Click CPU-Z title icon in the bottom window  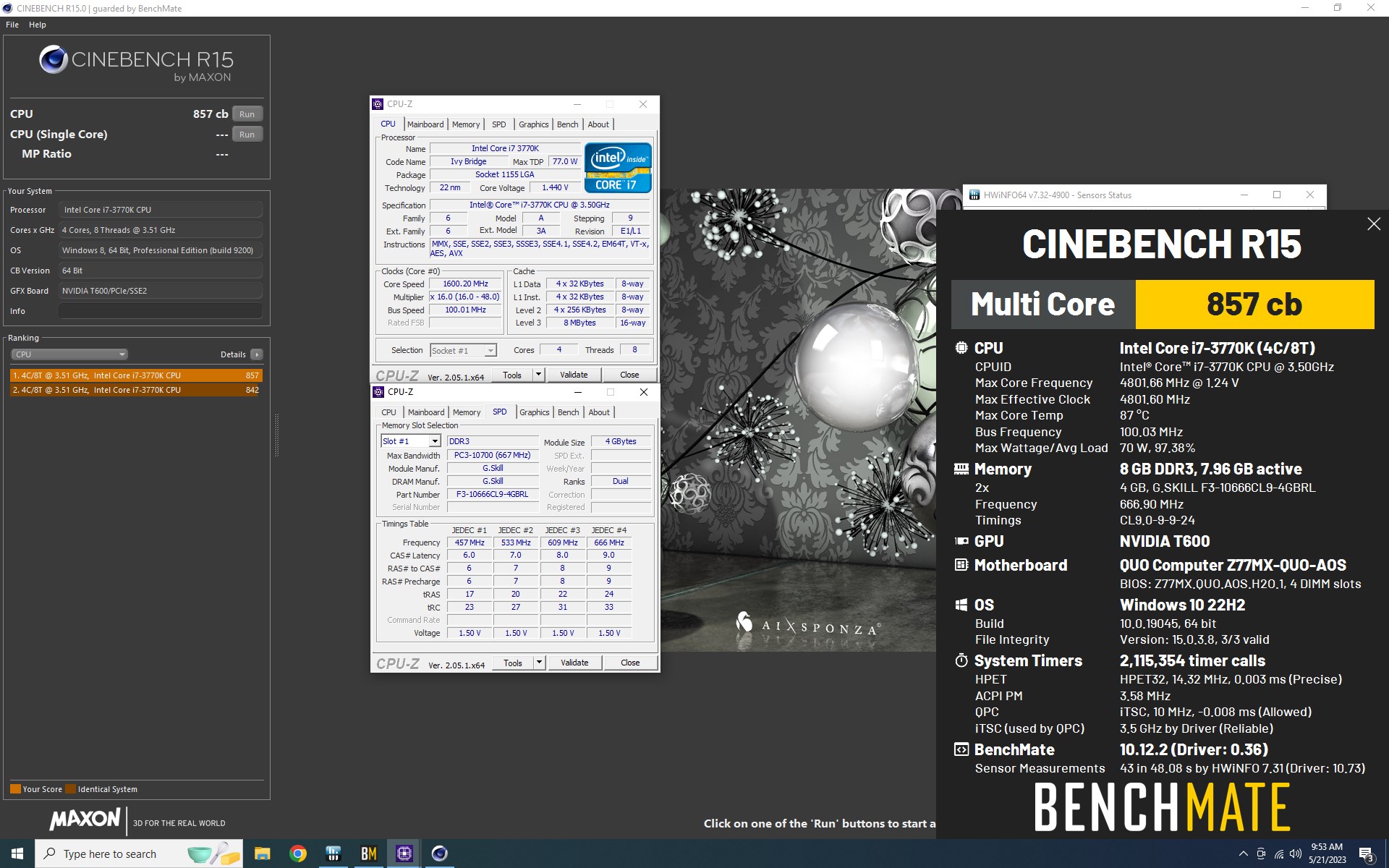click(378, 392)
